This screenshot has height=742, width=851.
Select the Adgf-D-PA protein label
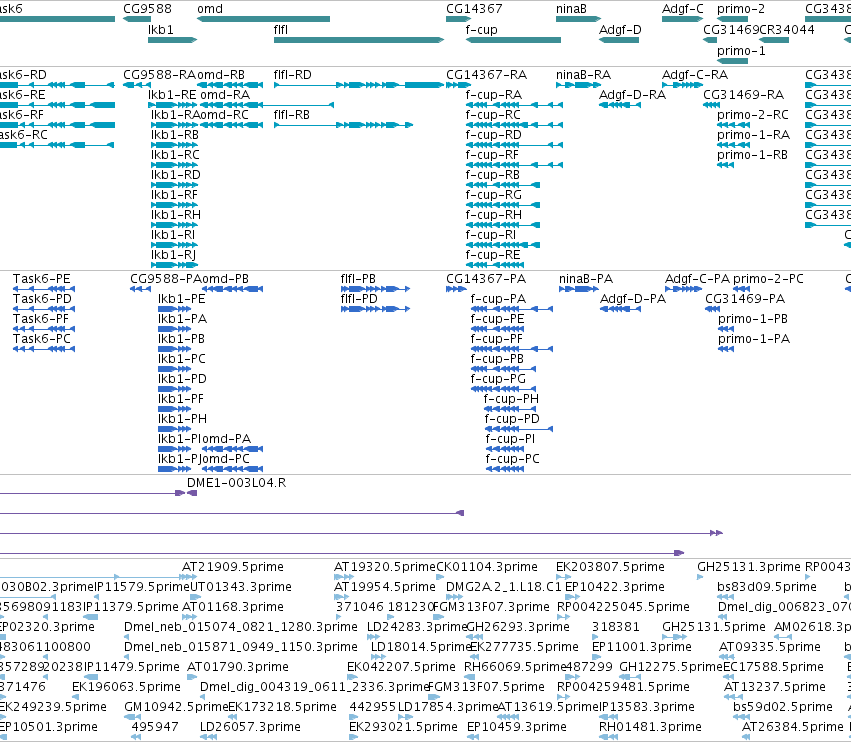pyautogui.click(x=633, y=299)
